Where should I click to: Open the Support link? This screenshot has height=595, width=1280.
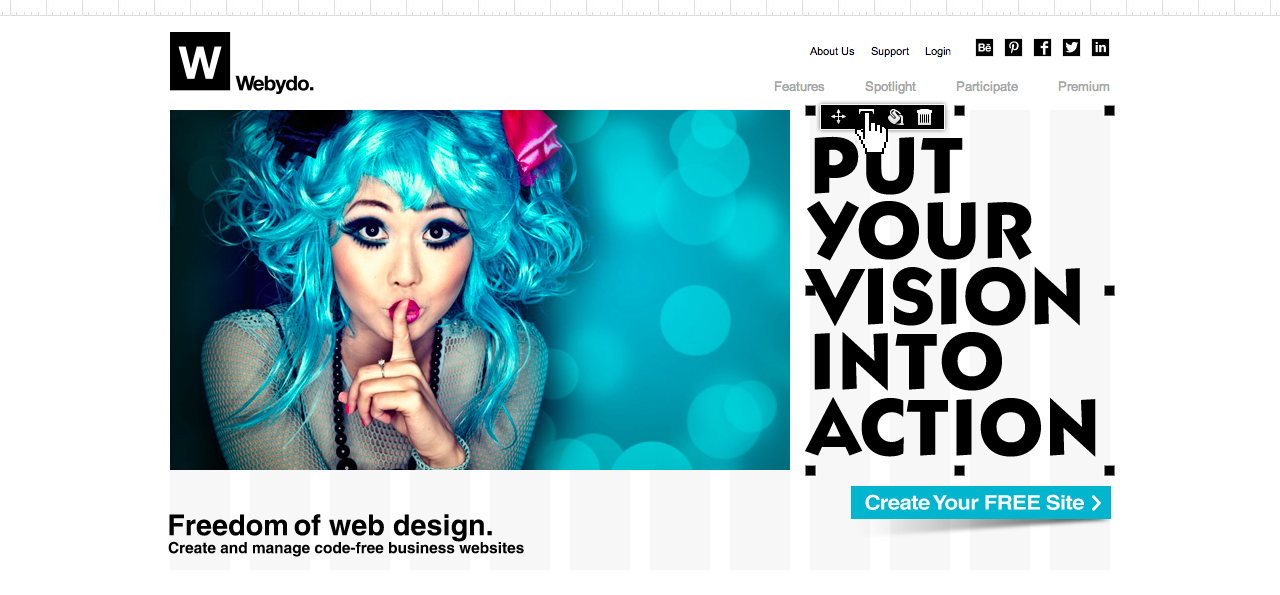click(890, 51)
